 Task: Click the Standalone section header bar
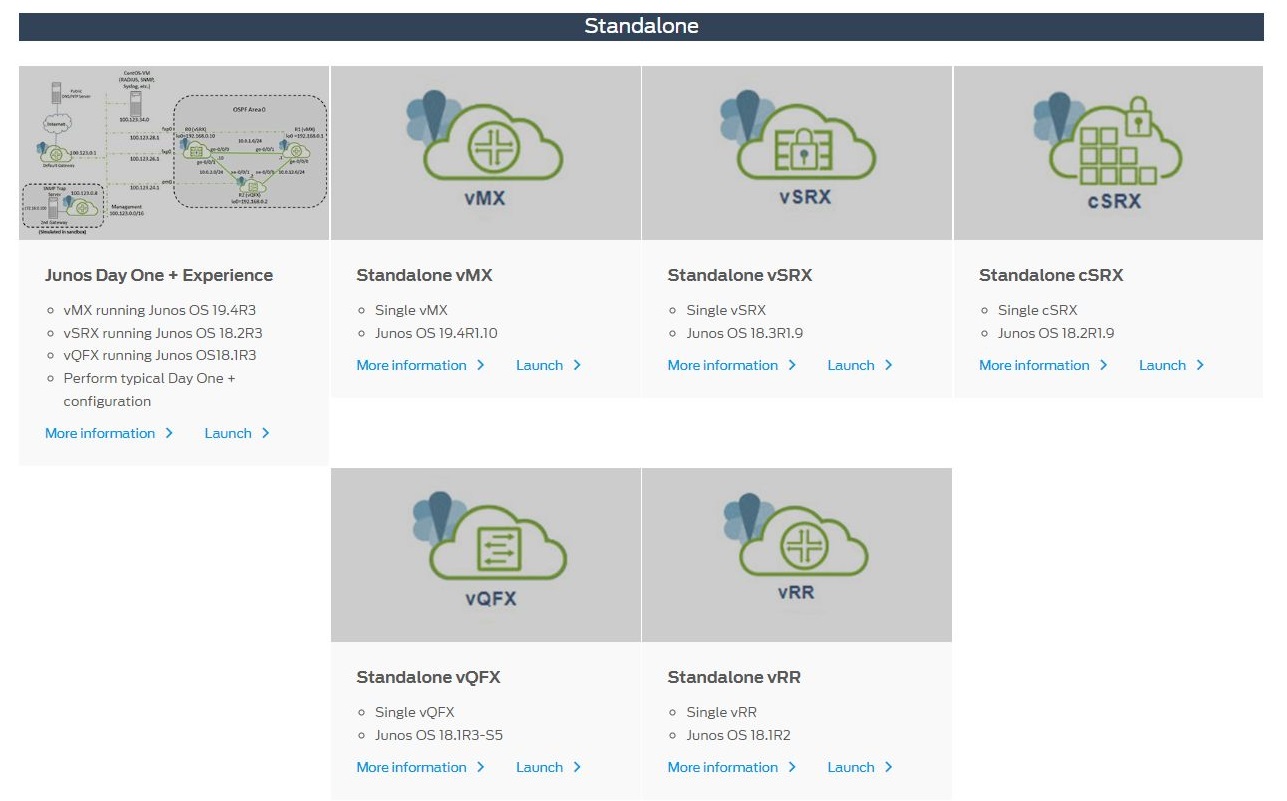pos(643,26)
